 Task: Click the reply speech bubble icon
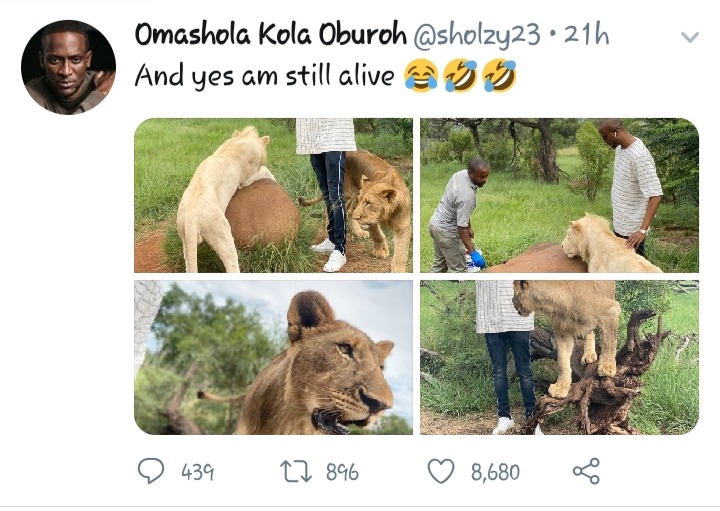click(151, 471)
